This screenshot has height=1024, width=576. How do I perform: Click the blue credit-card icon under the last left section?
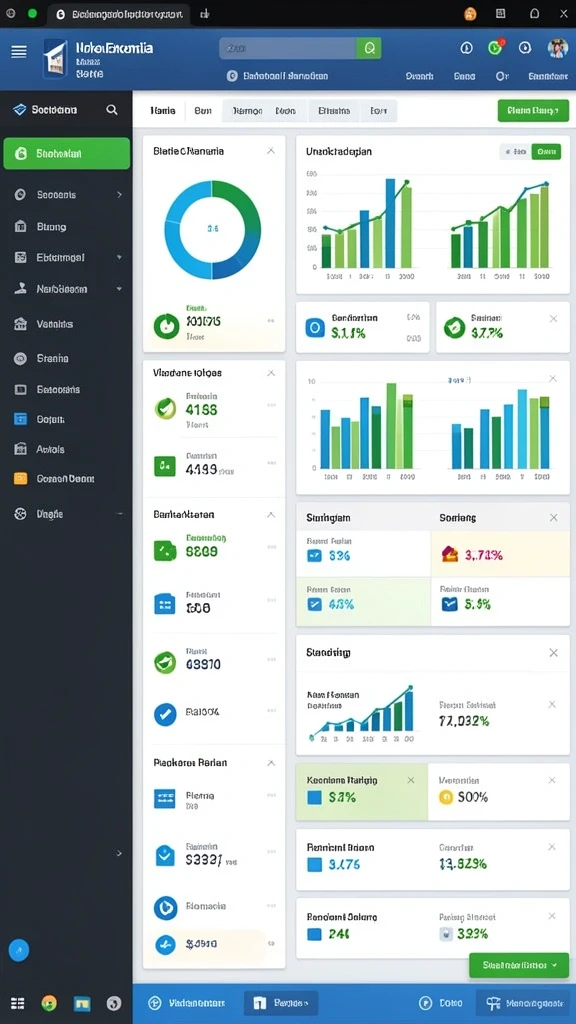coord(165,798)
